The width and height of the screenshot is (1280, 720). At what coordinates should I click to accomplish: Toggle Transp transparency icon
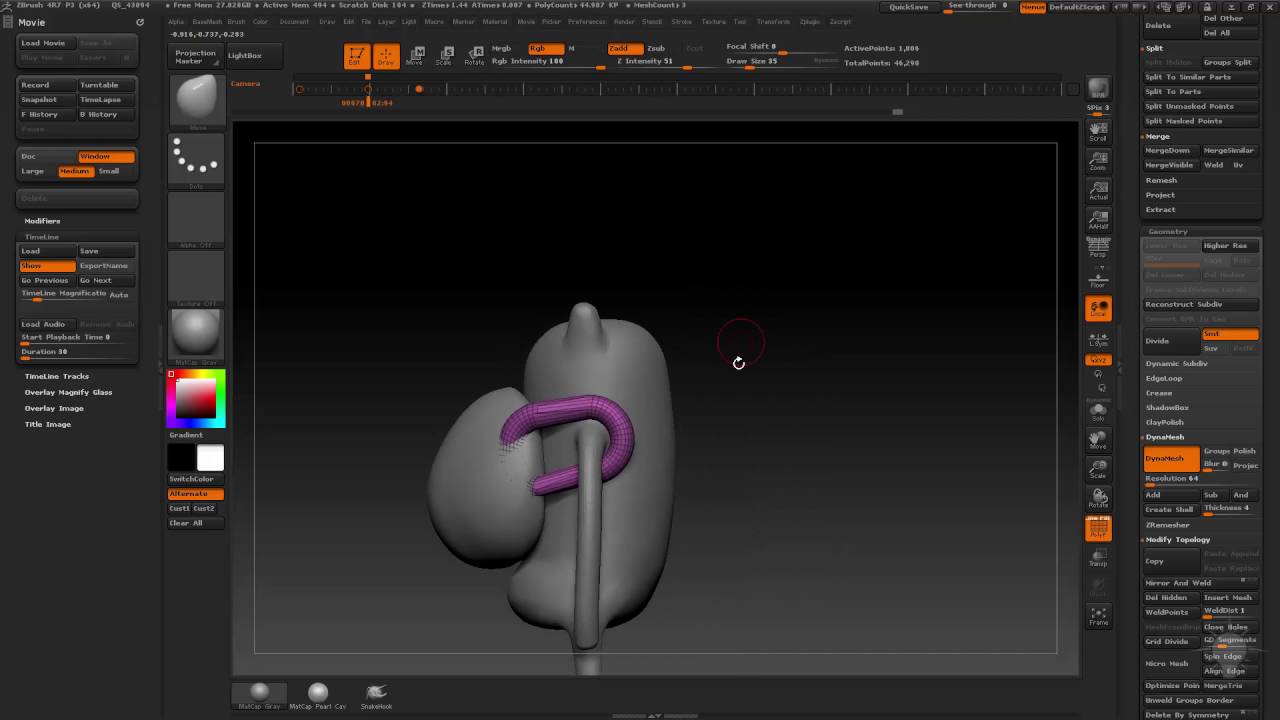point(1098,558)
